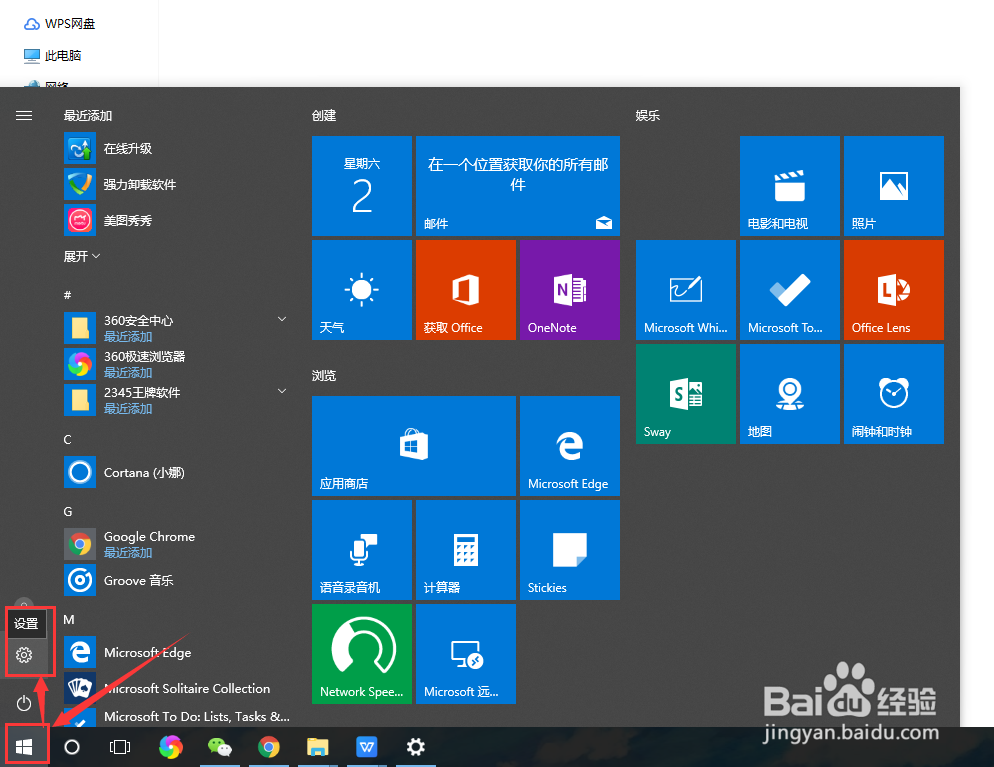
Task: Launch the Stickies tile
Action: tap(569, 549)
